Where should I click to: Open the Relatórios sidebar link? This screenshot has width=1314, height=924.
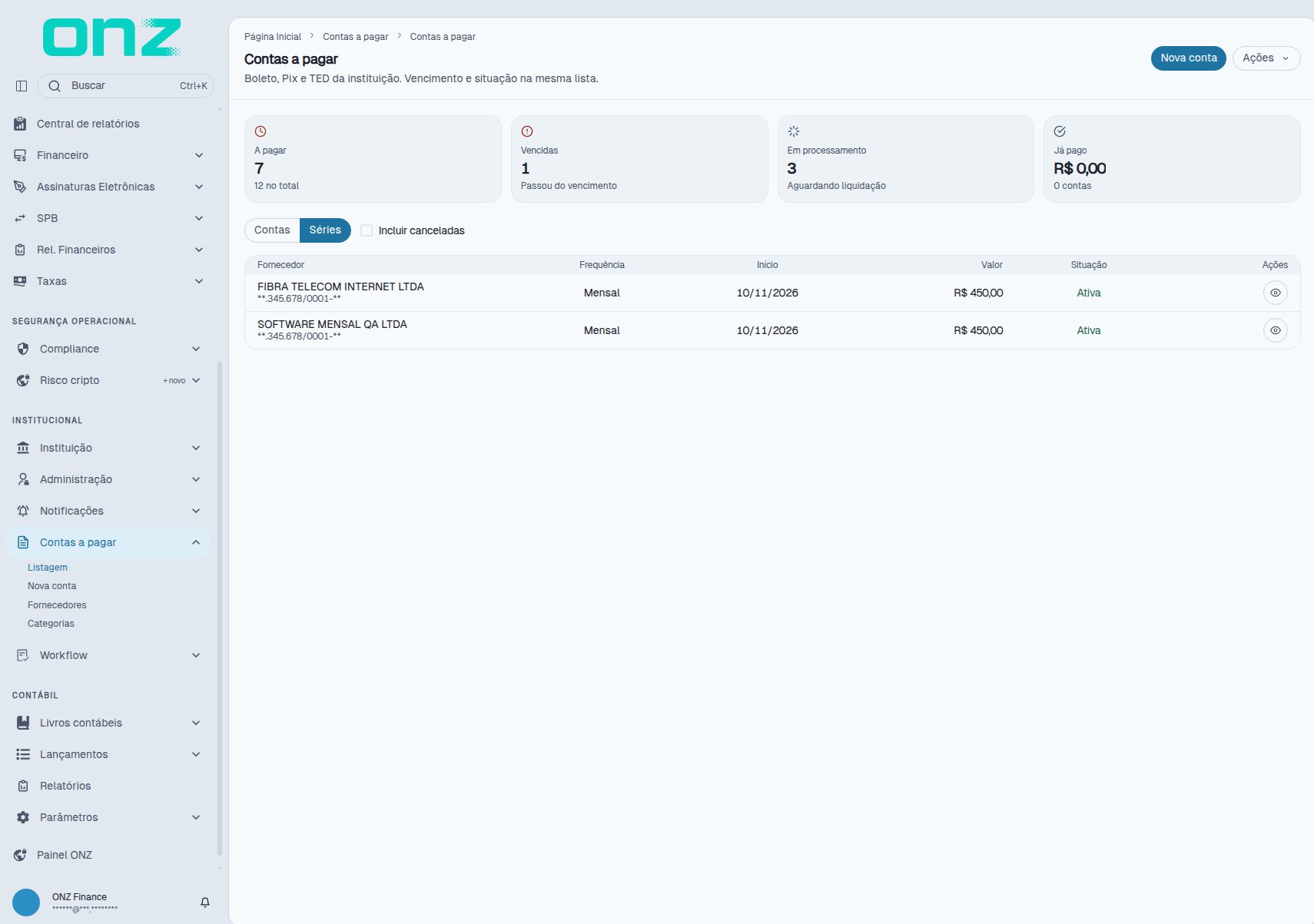[x=65, y=786]
